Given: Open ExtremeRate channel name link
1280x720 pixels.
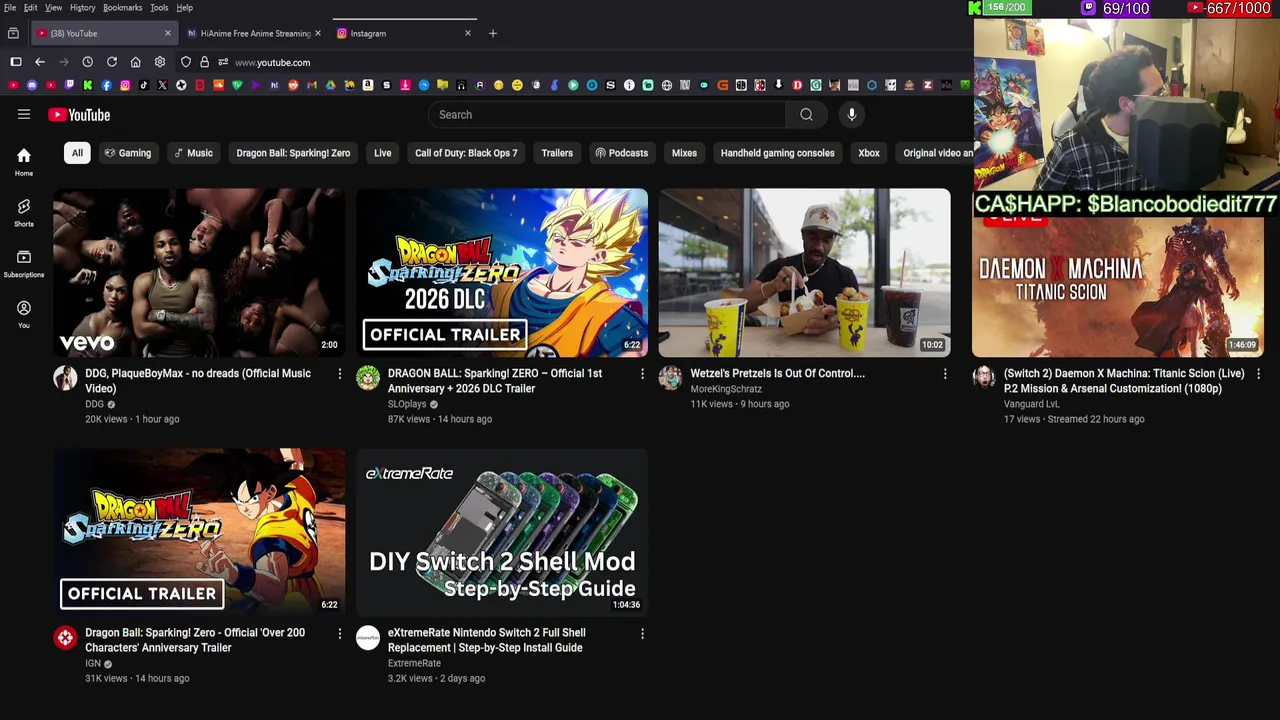Looking at the screenshot, I should click(x=414, y=663).
